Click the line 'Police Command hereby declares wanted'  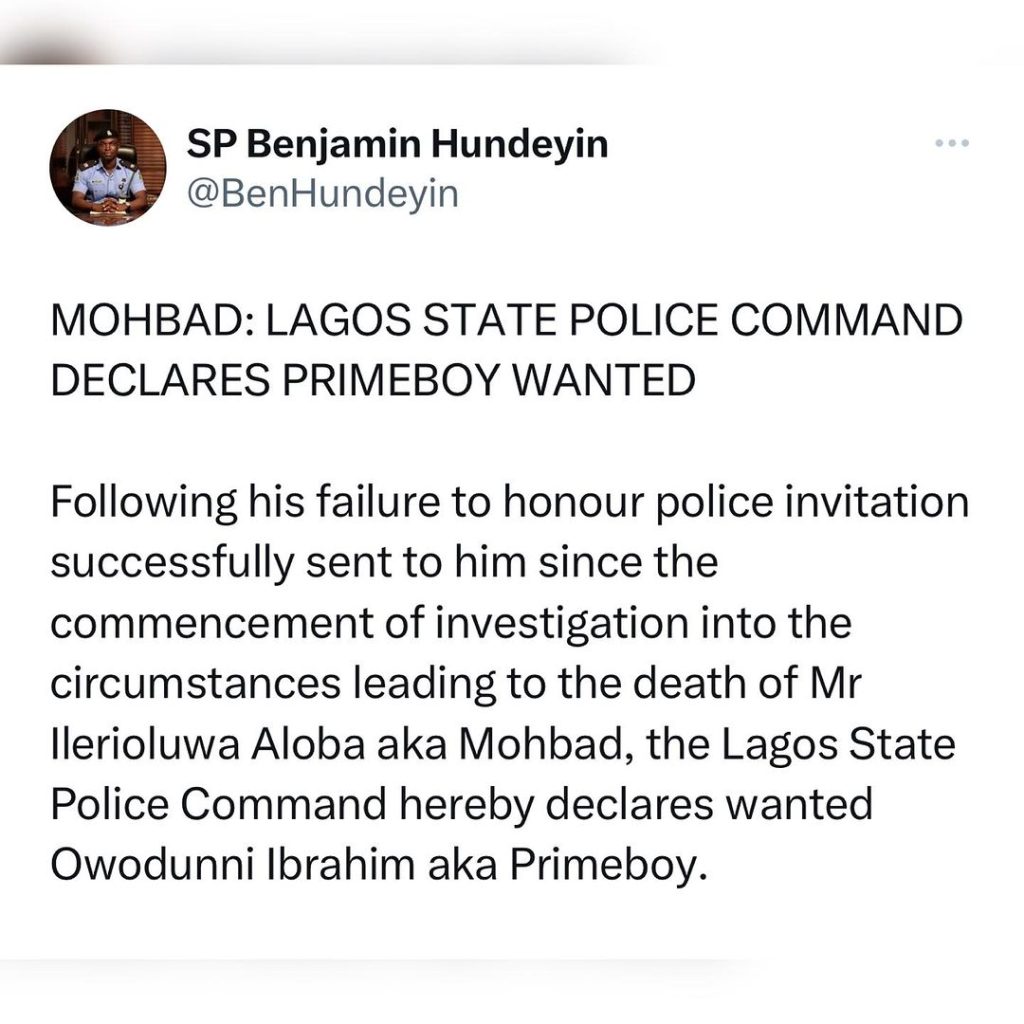(x=462, y=805)
